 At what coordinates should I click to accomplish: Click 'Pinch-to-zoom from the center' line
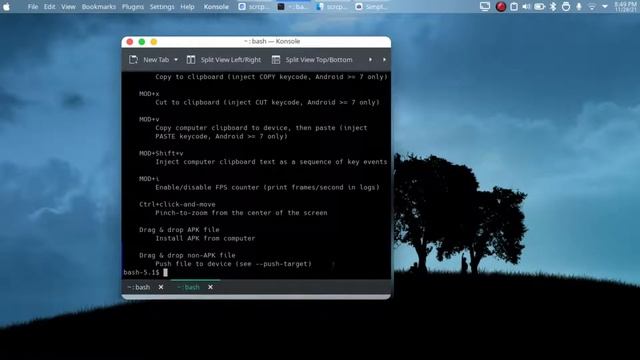click(241, 213)
